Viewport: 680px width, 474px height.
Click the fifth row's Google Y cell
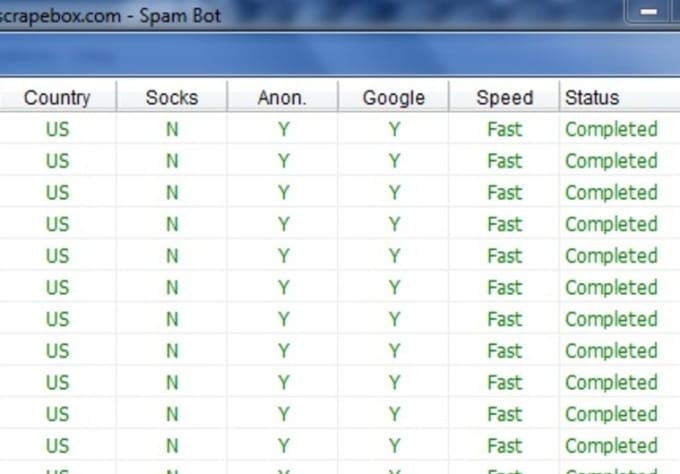pyautogui.click(x=393, y=255)
